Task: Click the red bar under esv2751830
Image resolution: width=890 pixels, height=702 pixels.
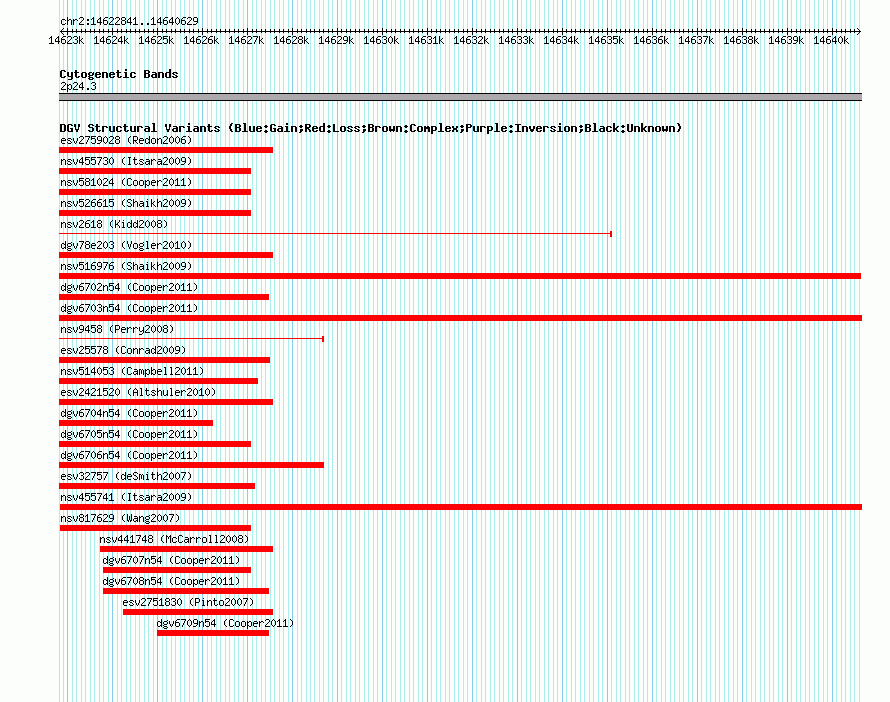Action: (198, 612)
